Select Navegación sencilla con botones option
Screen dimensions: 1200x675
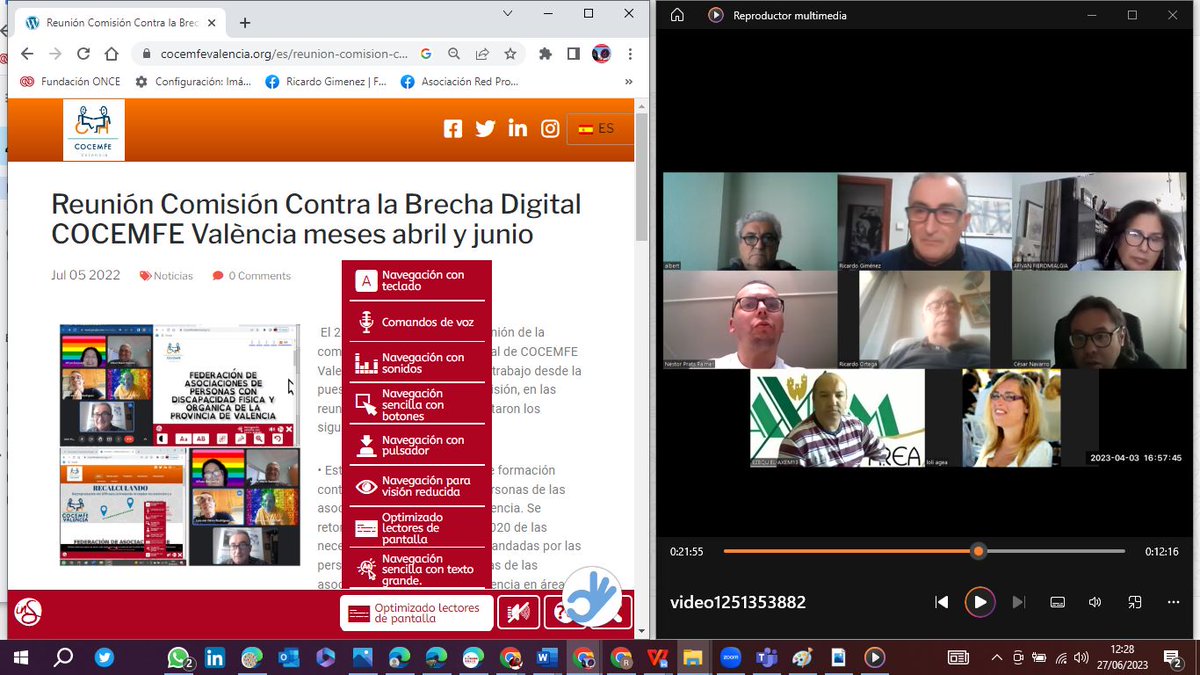tap(417, 404)
